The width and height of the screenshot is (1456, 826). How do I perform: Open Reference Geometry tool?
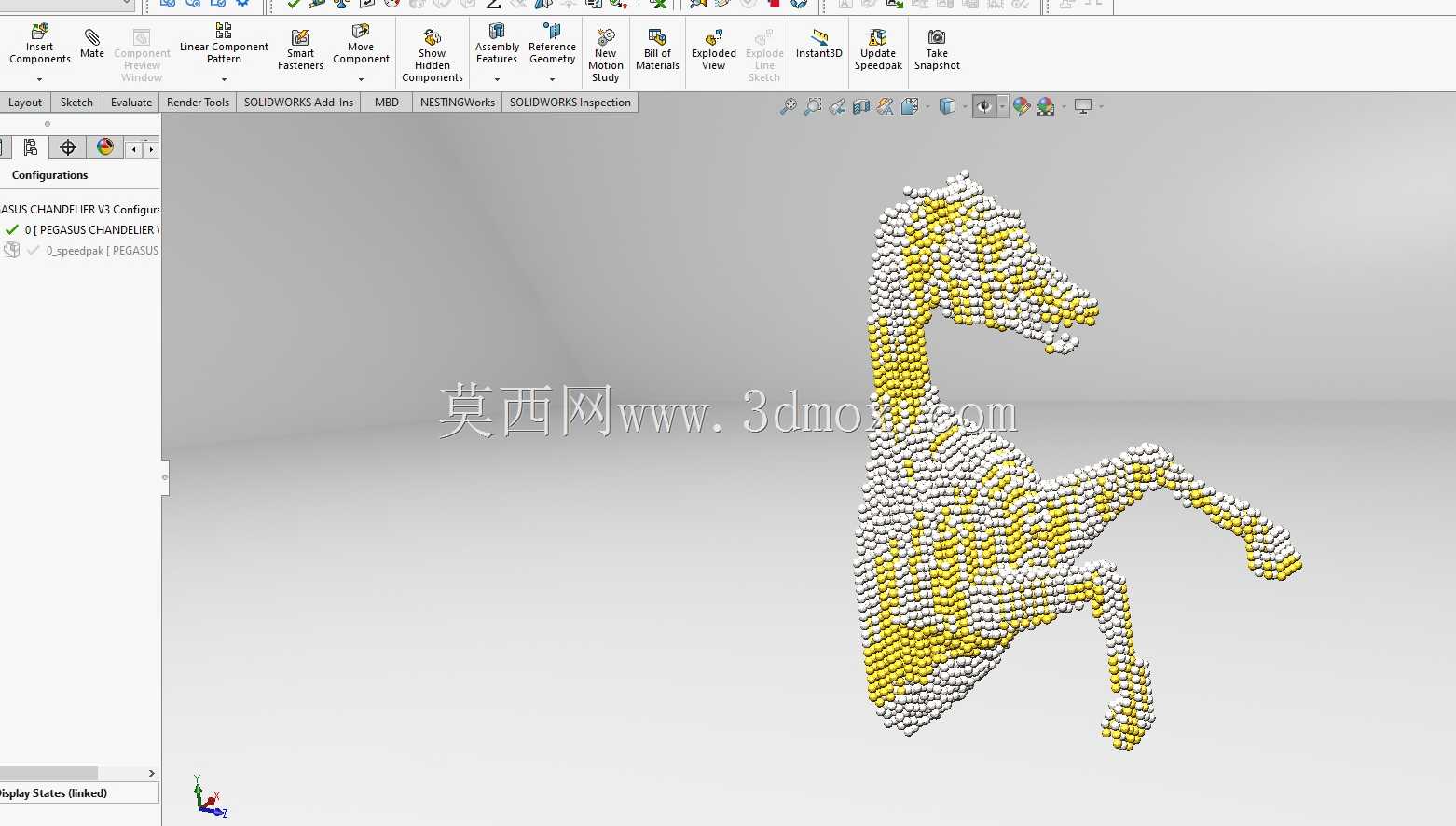click(x=552, y=44)
